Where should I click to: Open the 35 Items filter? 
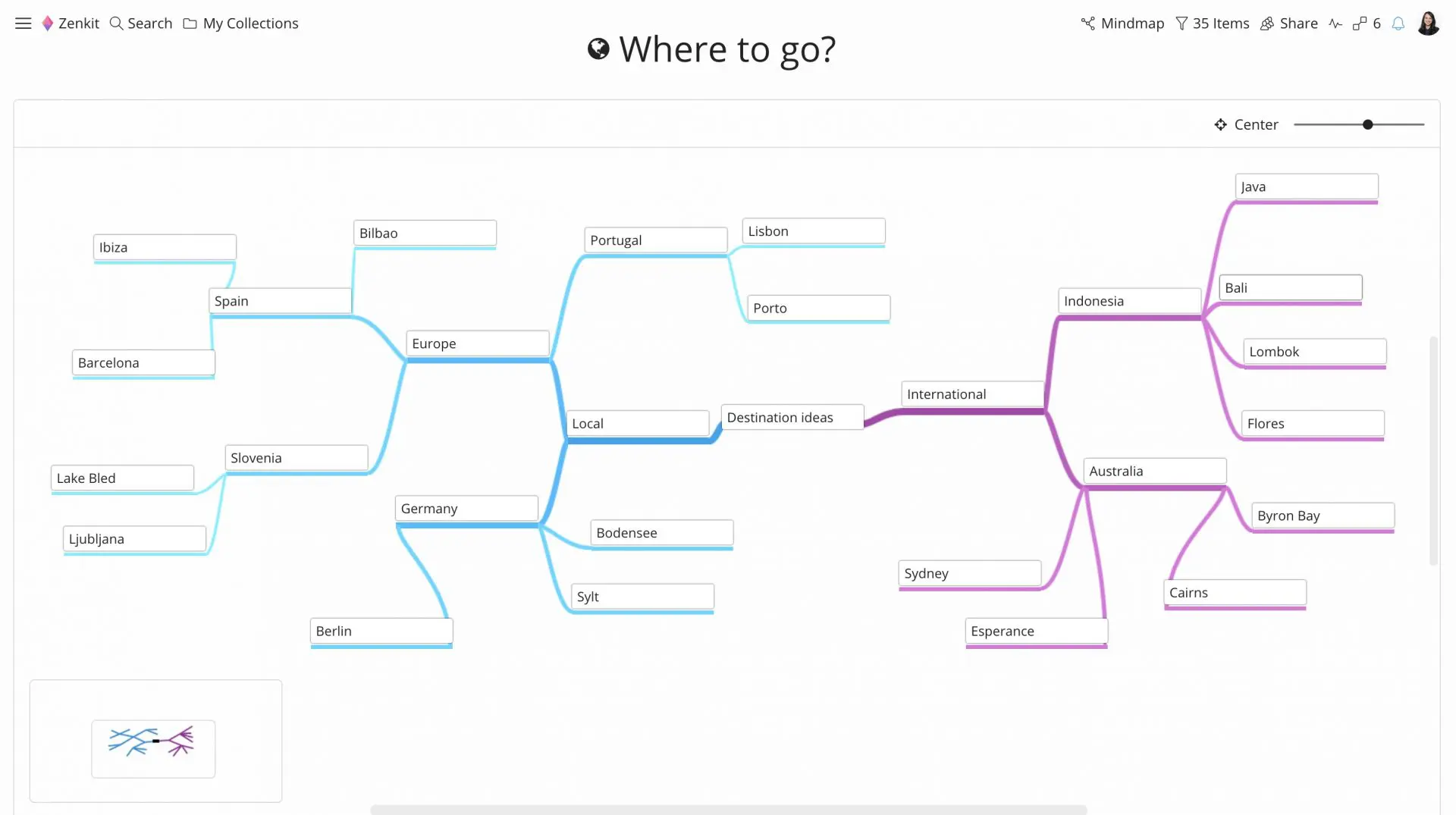point(1213,24)
